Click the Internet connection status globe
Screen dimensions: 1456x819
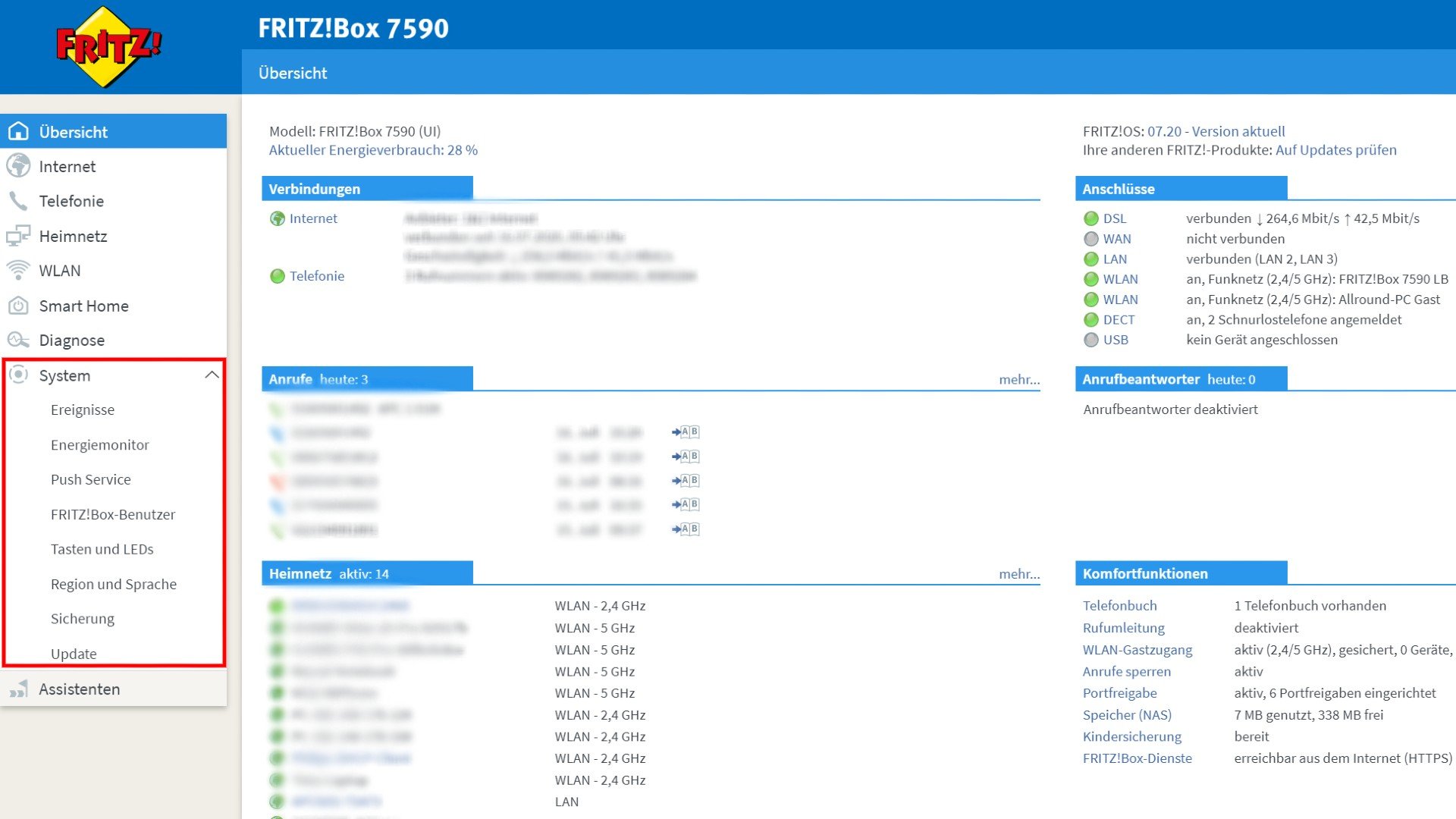pos(278,218)
